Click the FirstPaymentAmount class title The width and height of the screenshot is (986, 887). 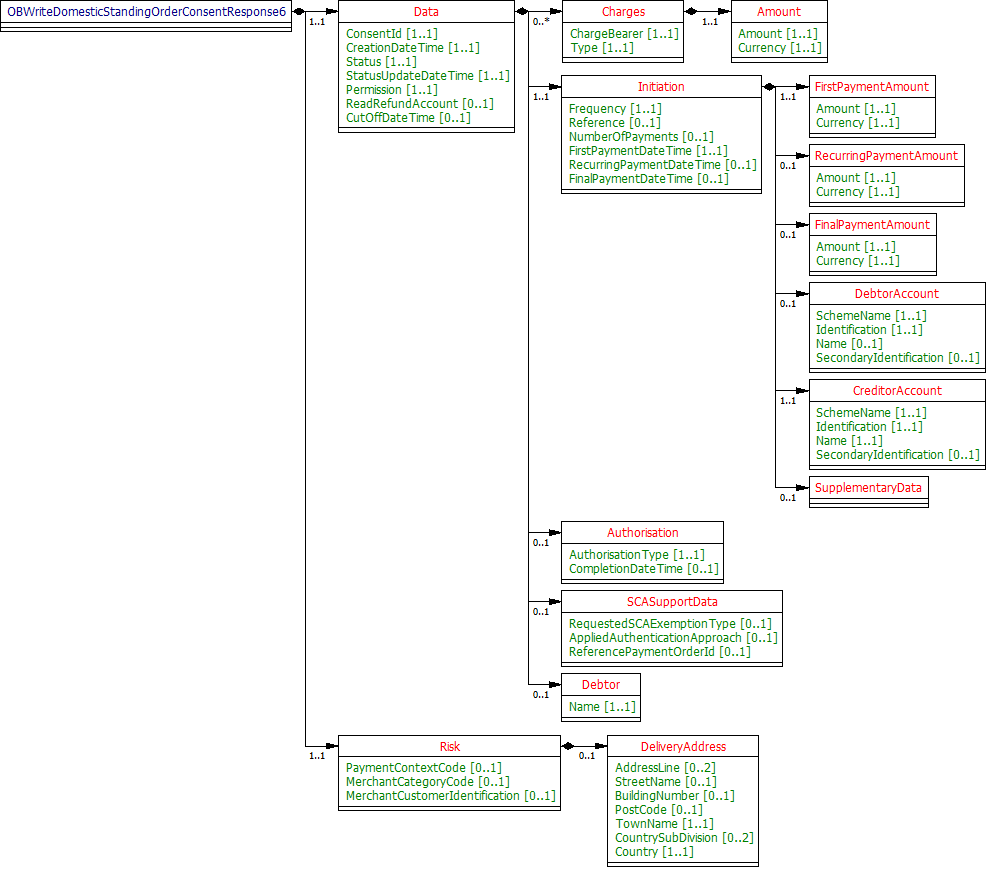(x=871, y=87)
